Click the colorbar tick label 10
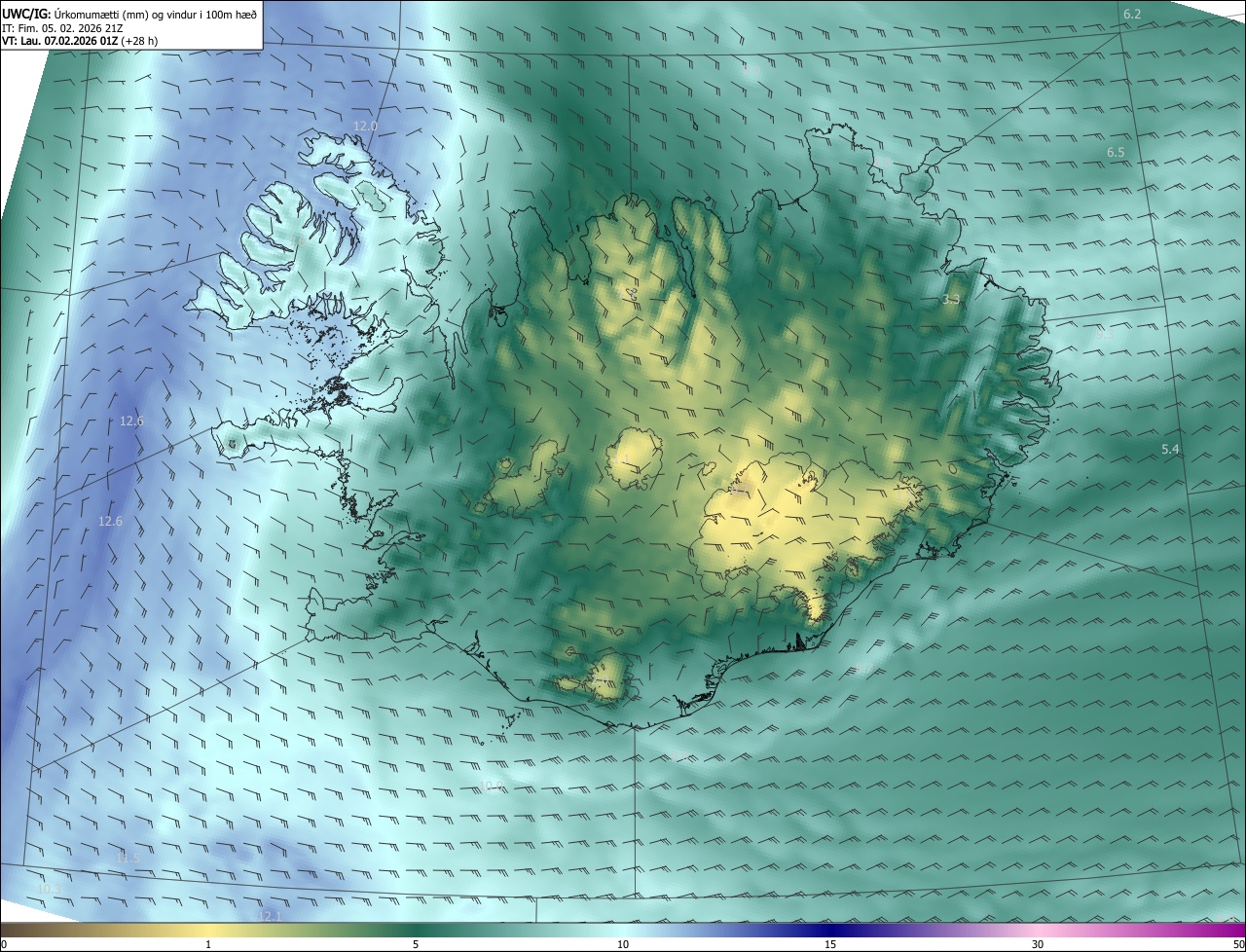 623,944
